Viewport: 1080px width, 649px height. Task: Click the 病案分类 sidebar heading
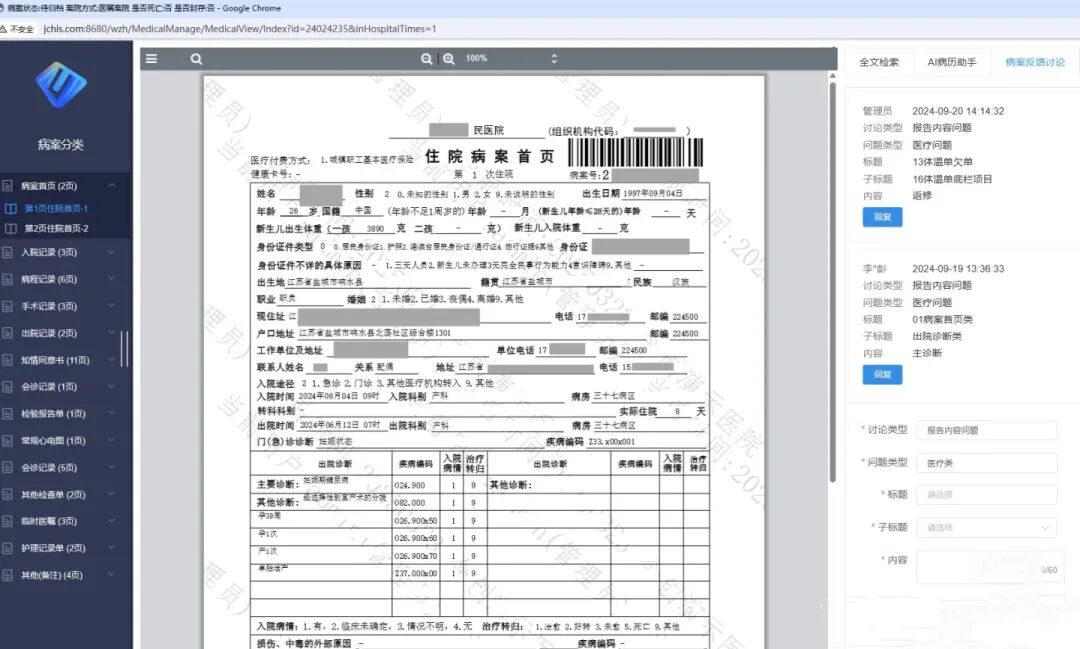(x=61, y=145)
